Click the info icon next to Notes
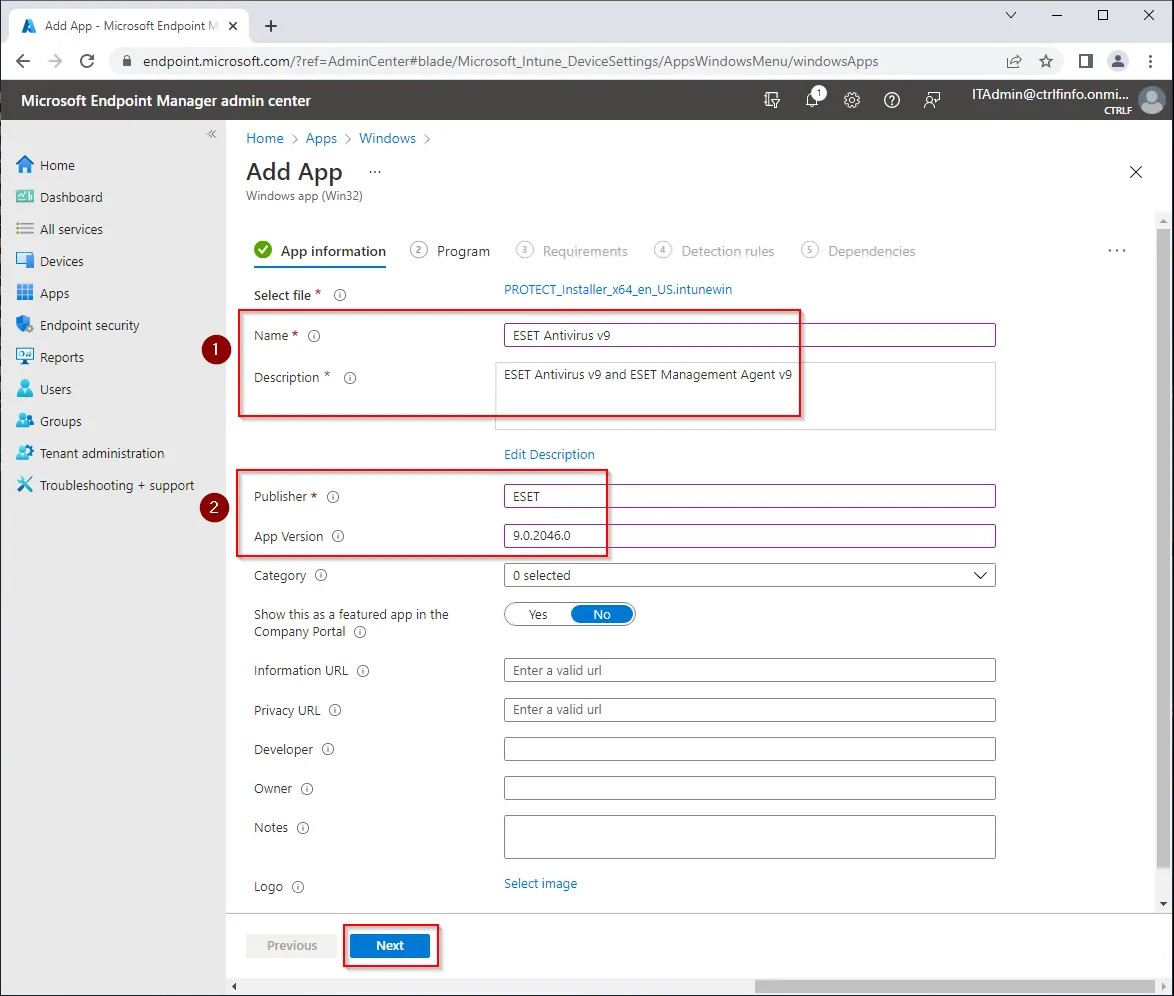This screenshot has width=1174, height=996. coord(303,828)
